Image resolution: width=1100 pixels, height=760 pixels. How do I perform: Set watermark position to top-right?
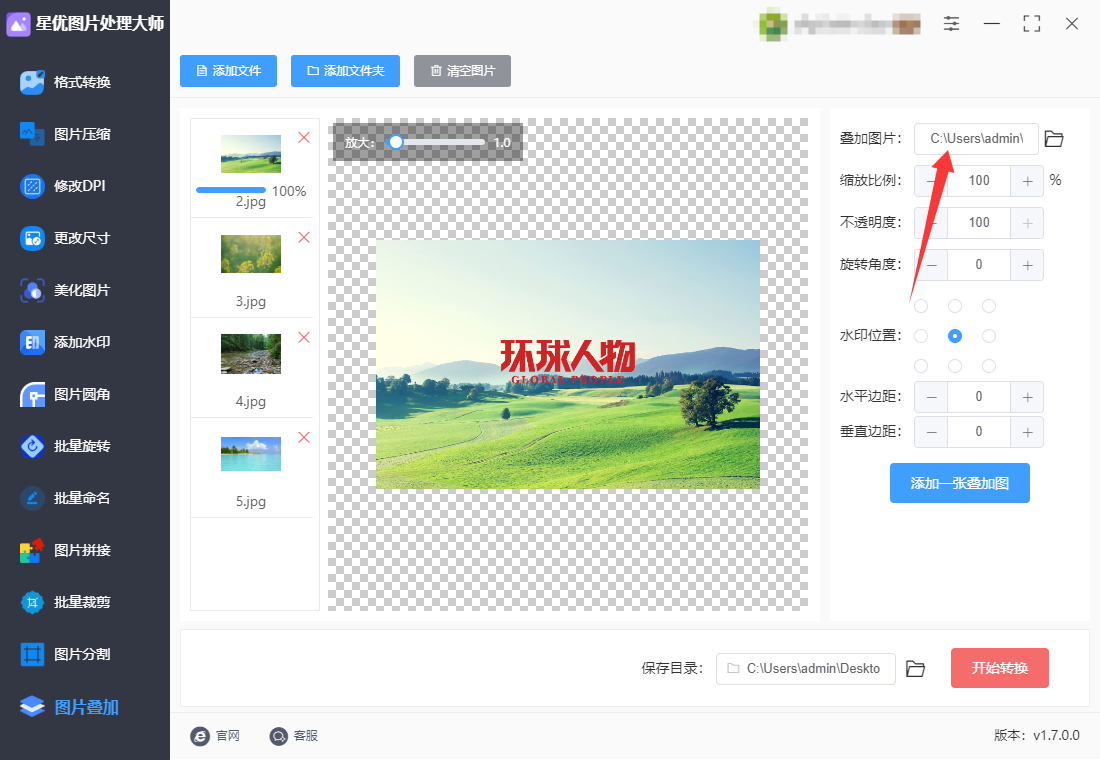coord(989,306)
